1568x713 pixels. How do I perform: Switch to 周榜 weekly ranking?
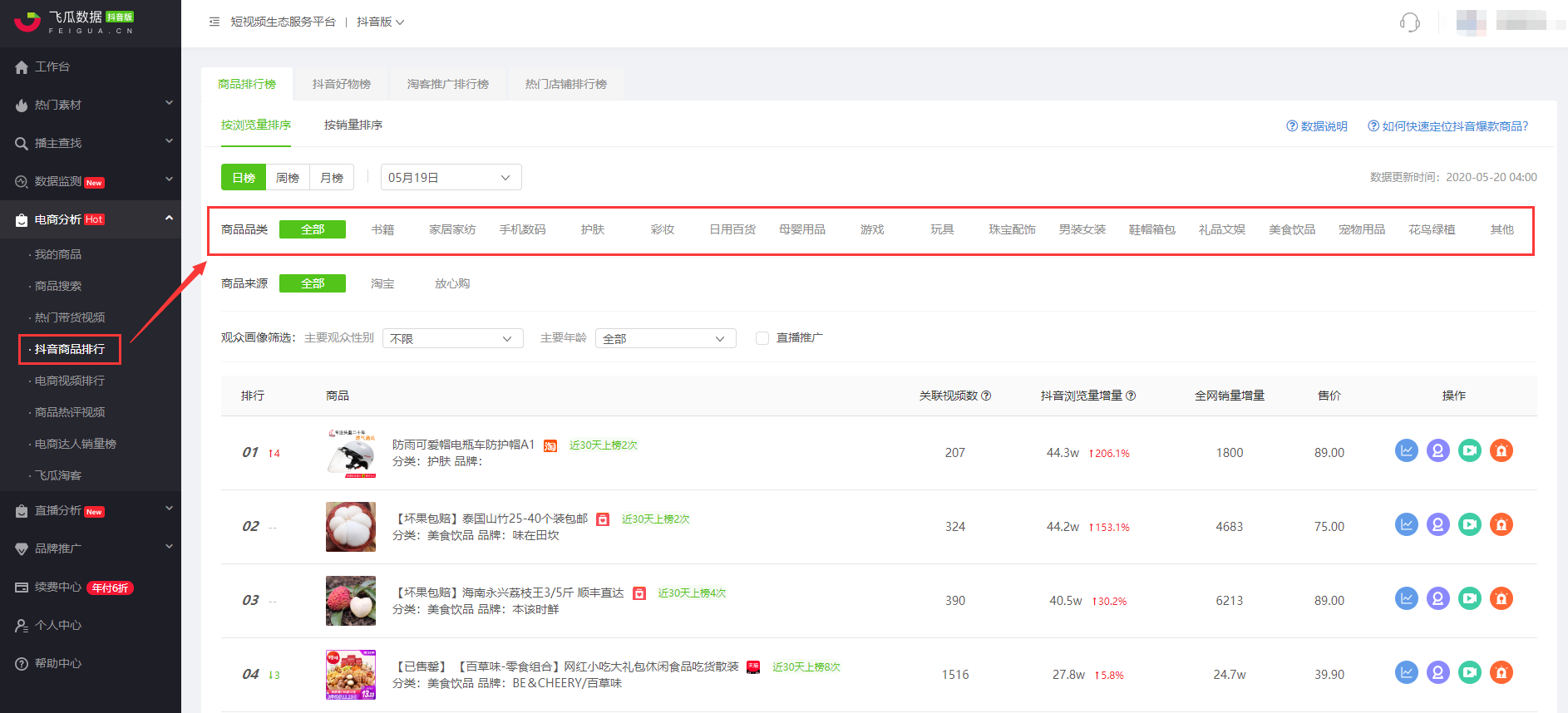[288, 178]
